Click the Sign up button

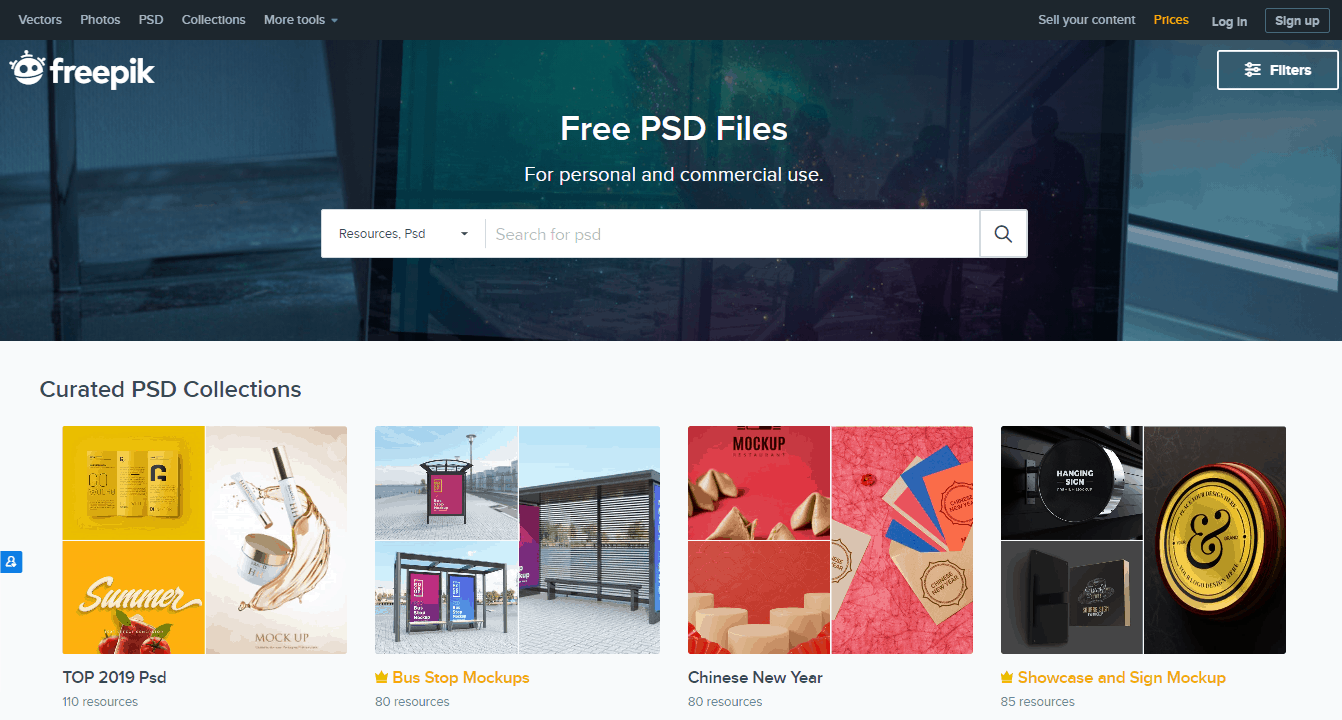click(x=1297, y=21)
